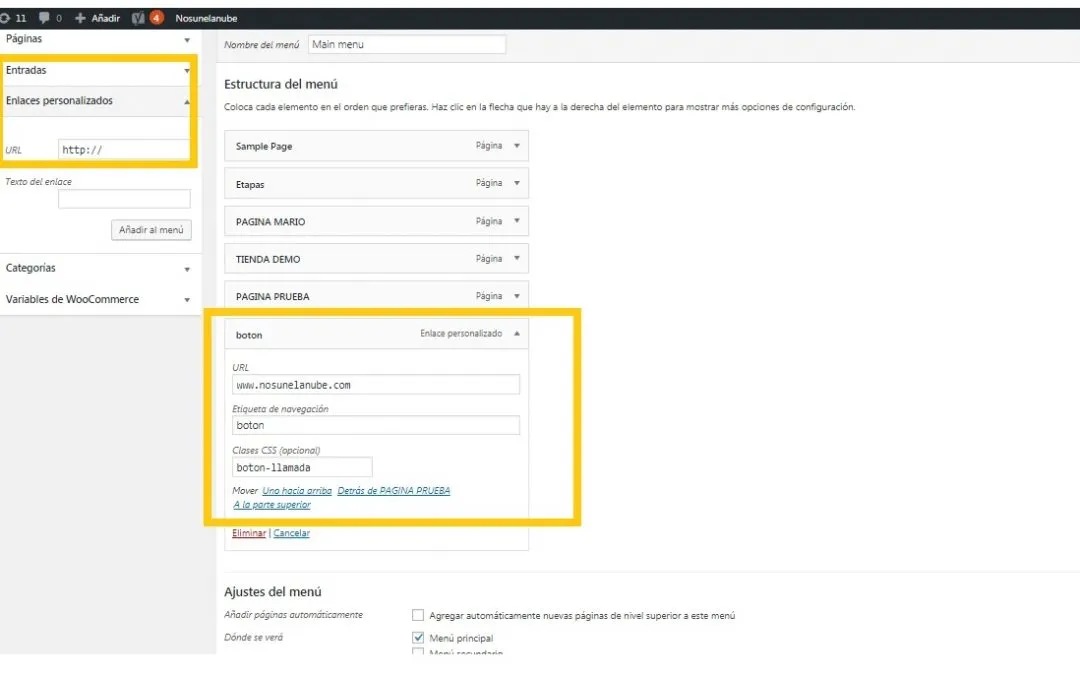Expand the Sample Page item arrow
Image resolution: width=1080 pixels, height=675 pixels.
[x=517, y=146]
